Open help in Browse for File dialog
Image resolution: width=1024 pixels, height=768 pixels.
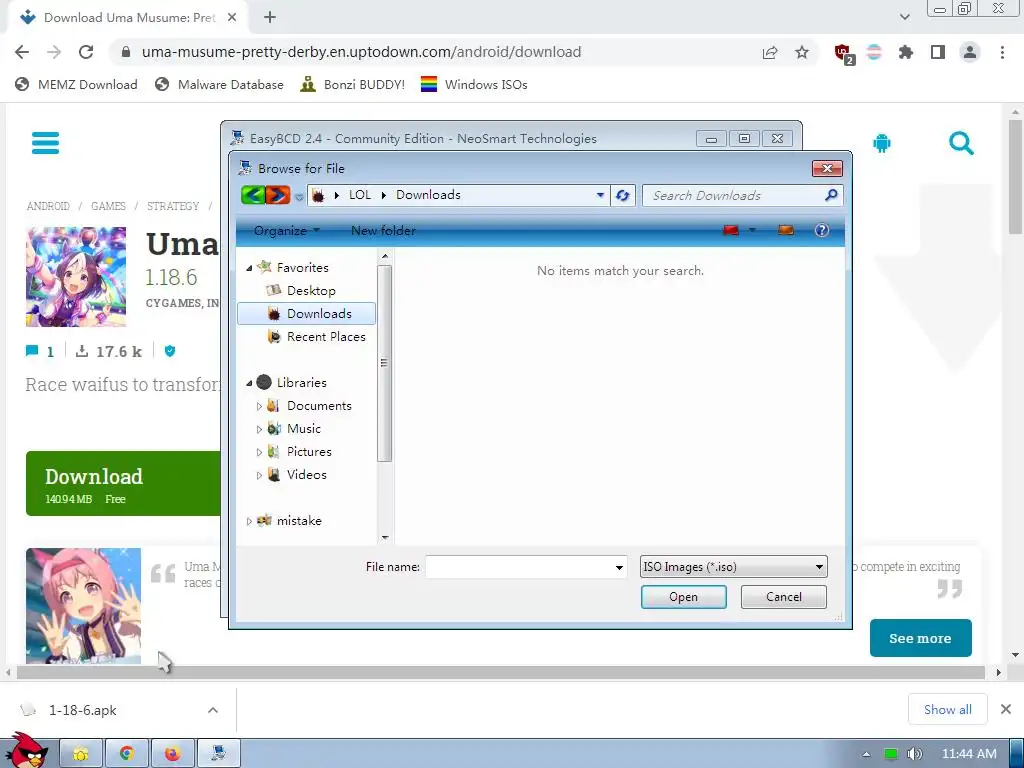[x=822, y=230]
